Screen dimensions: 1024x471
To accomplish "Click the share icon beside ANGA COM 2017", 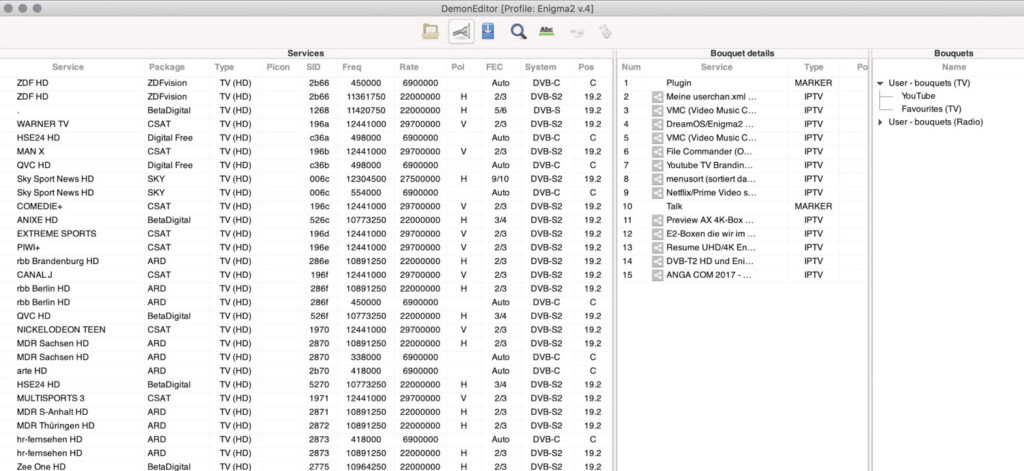I will [x=657, y=275].
